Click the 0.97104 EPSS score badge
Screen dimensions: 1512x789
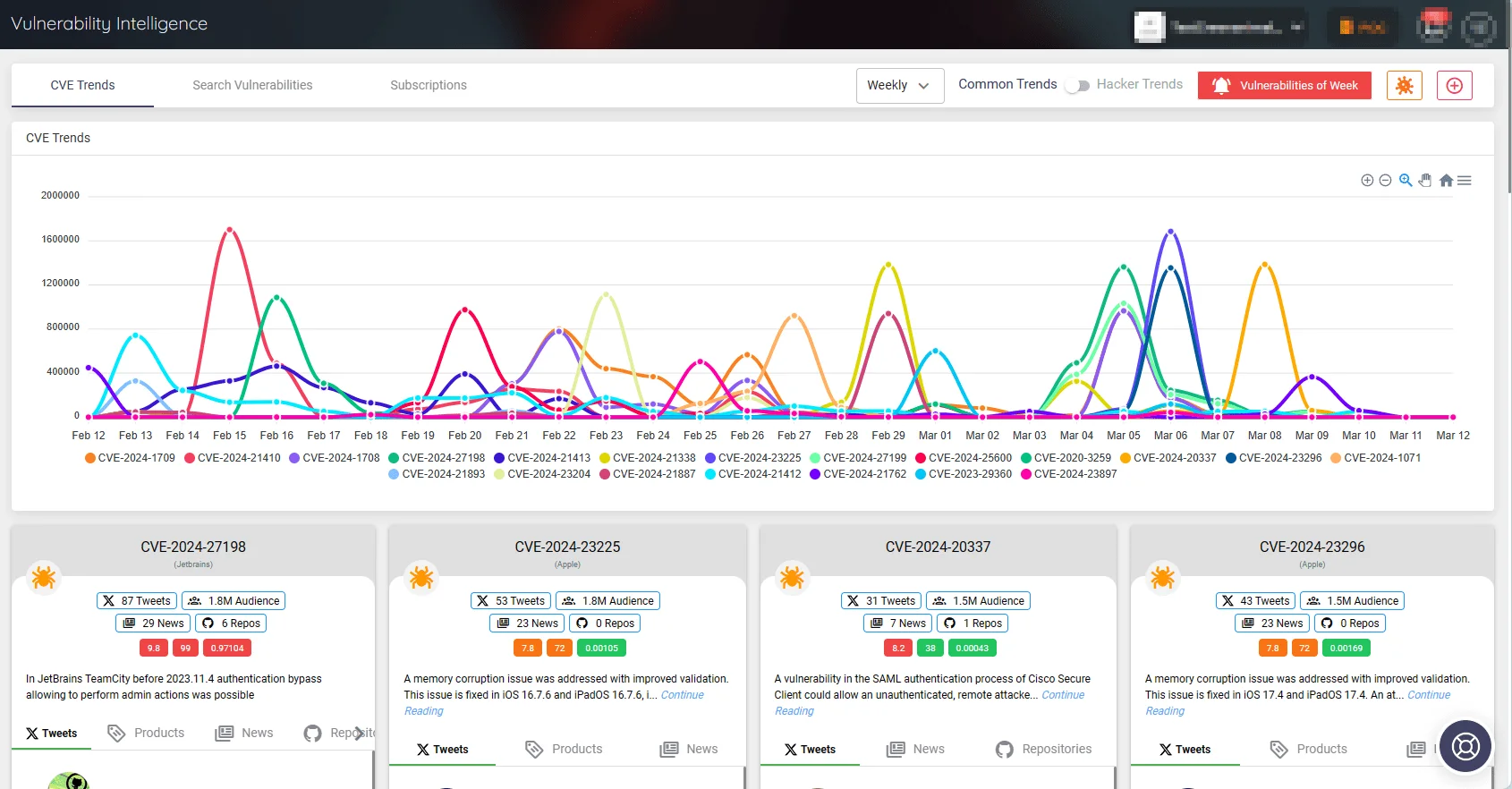click(x=227, y=649)
